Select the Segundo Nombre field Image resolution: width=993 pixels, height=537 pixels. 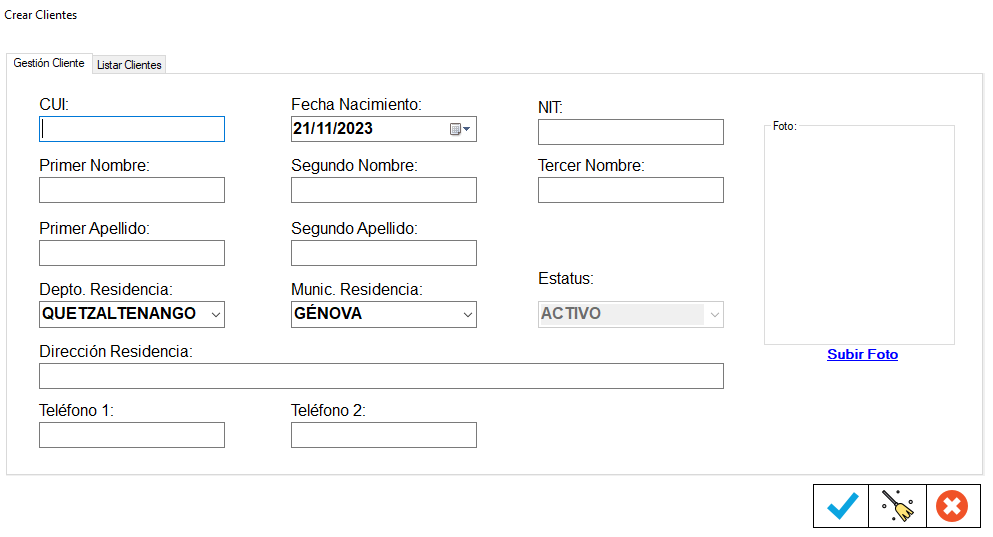383,190
